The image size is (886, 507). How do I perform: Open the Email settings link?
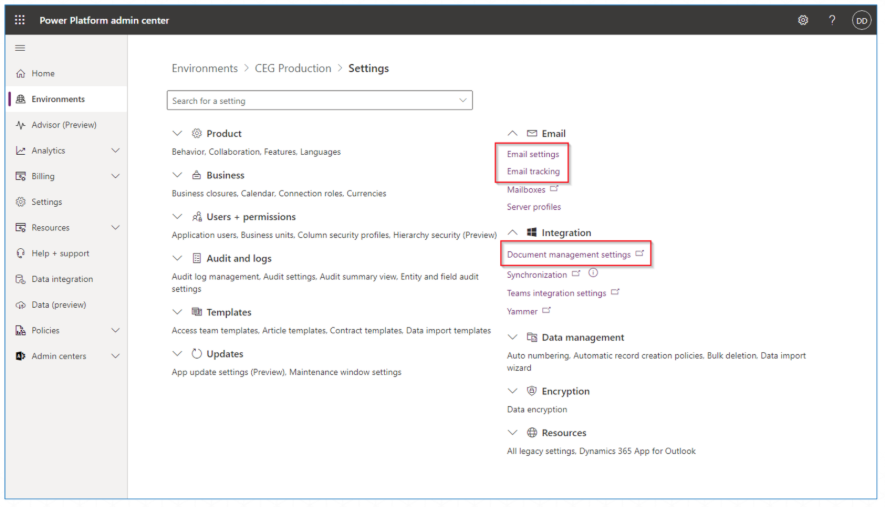pos(533,154)
